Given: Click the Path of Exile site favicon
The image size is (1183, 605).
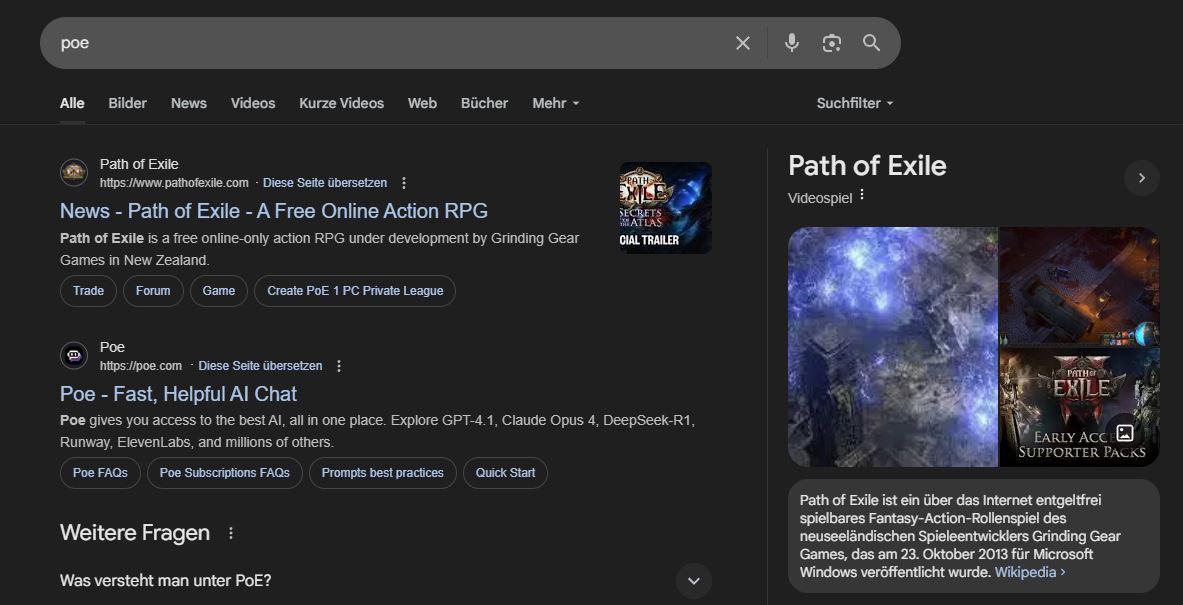Looking at the screenshot, I should click(x=74, y=173).
